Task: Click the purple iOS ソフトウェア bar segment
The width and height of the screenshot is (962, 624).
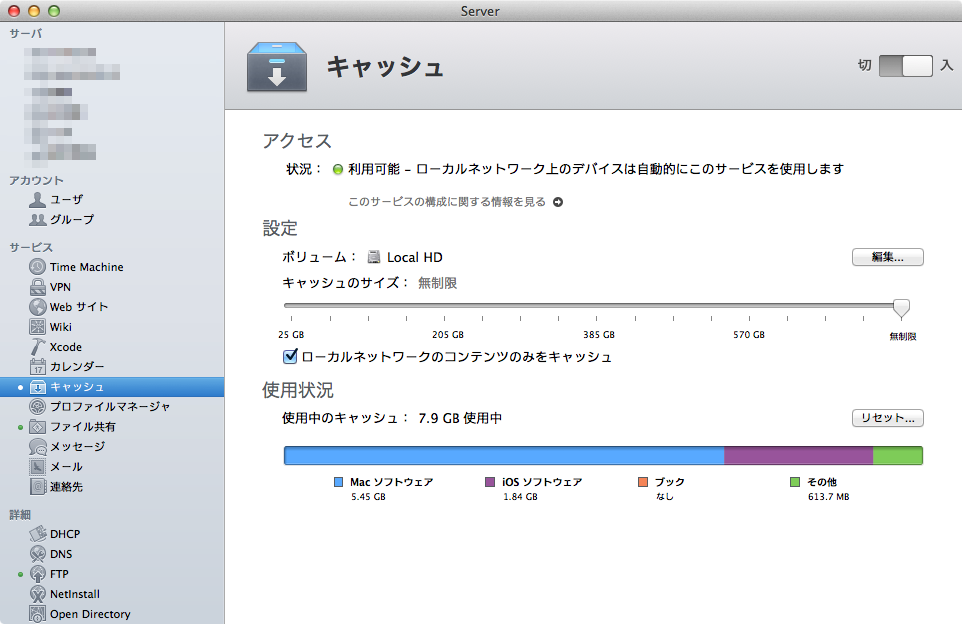Action: (x=798, y=455)
